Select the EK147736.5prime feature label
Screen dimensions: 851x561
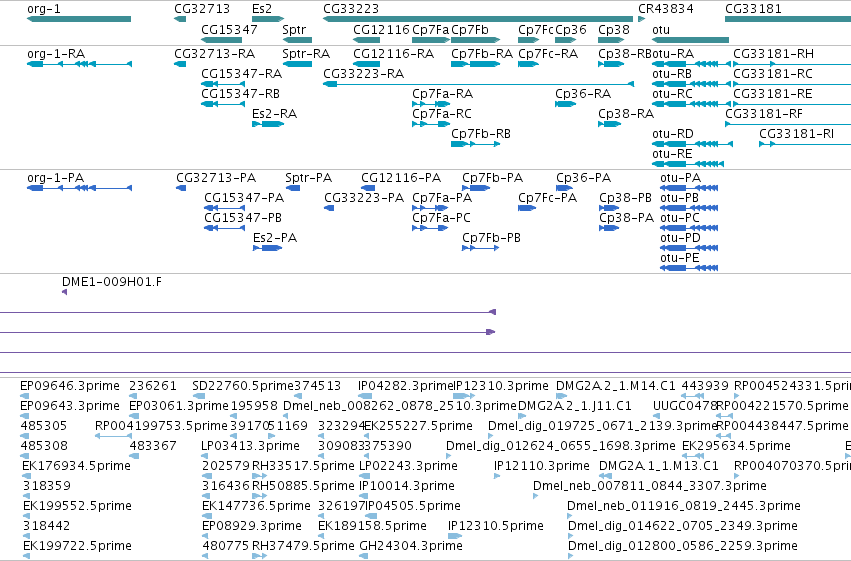(256, 507)
